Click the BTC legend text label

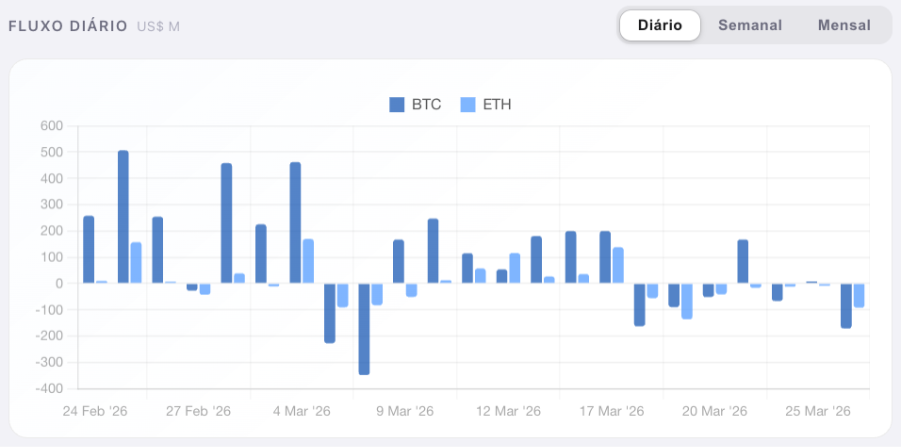426,105
